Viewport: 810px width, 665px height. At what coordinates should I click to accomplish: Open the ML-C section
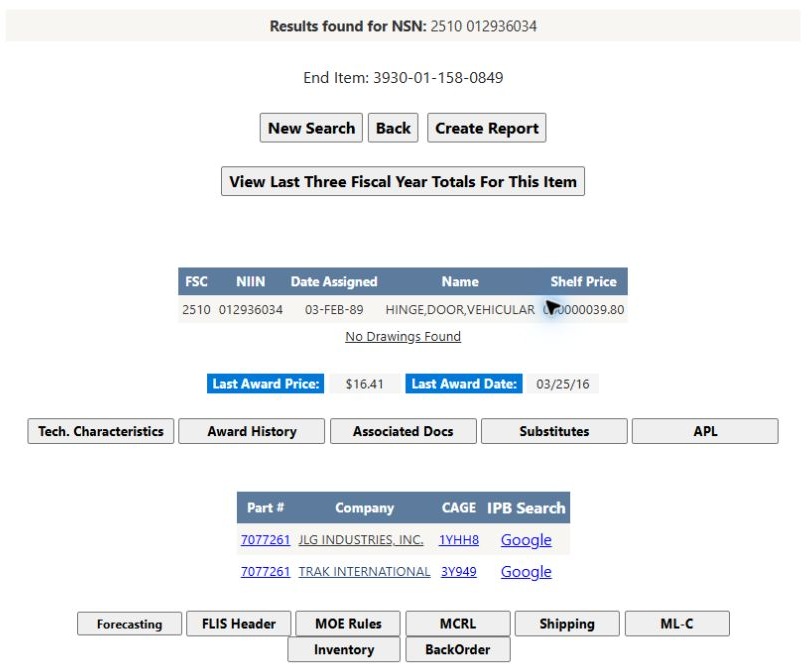coord(677,624)
